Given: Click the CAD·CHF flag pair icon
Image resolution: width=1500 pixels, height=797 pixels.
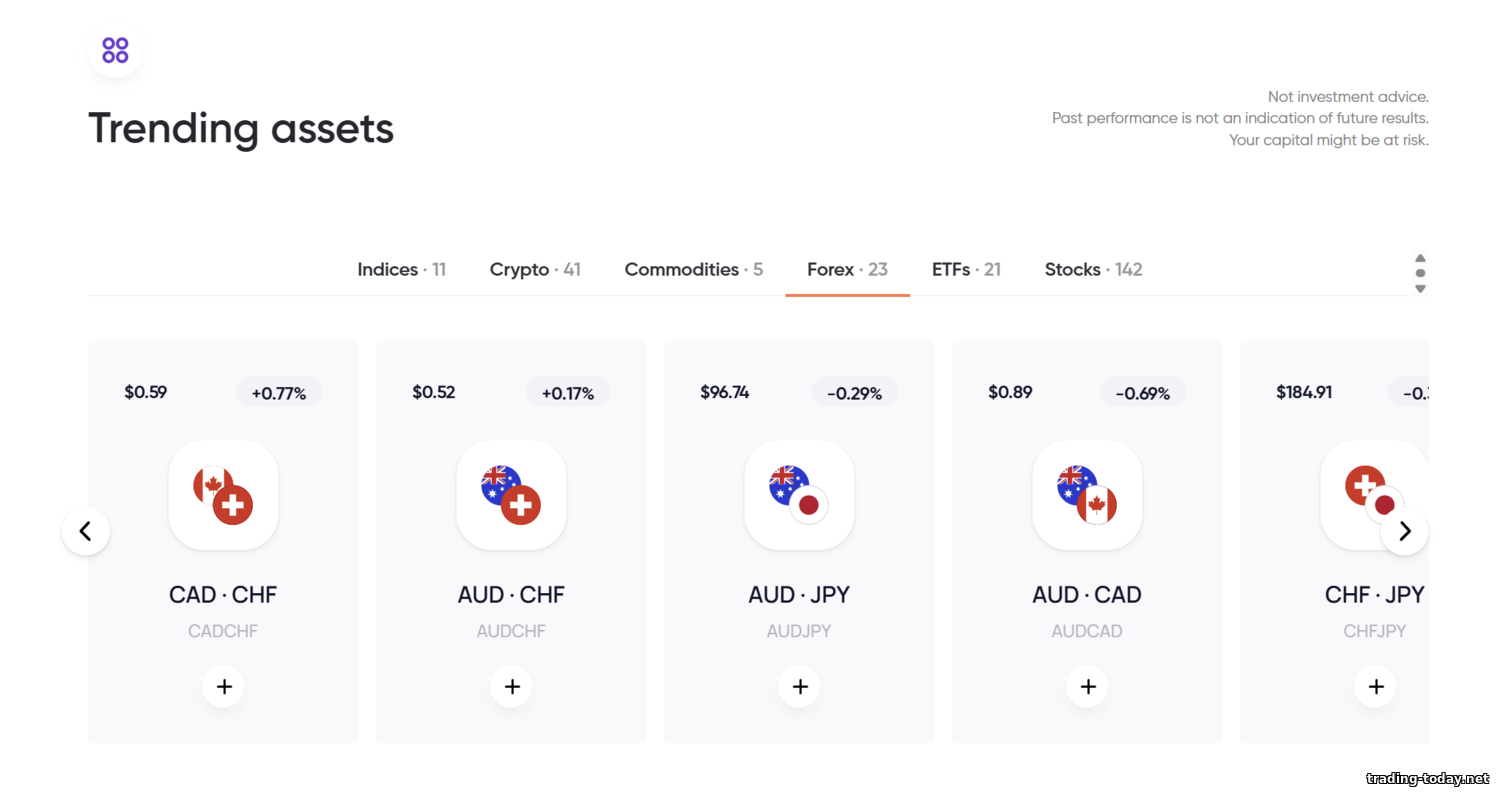Looking at the screenshot, I should [x=223, y=495].
